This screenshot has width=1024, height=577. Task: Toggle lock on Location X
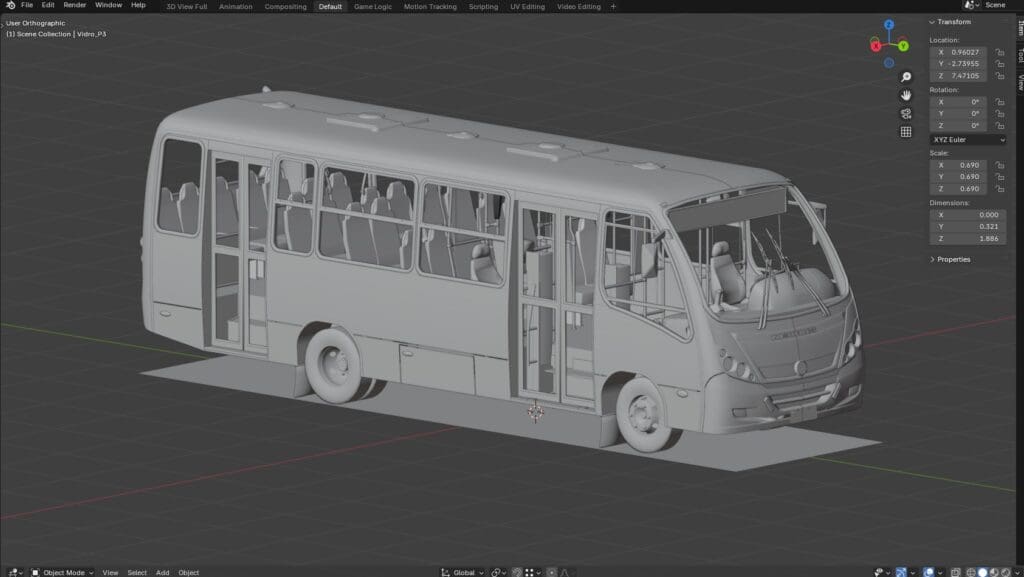[999, 52]
